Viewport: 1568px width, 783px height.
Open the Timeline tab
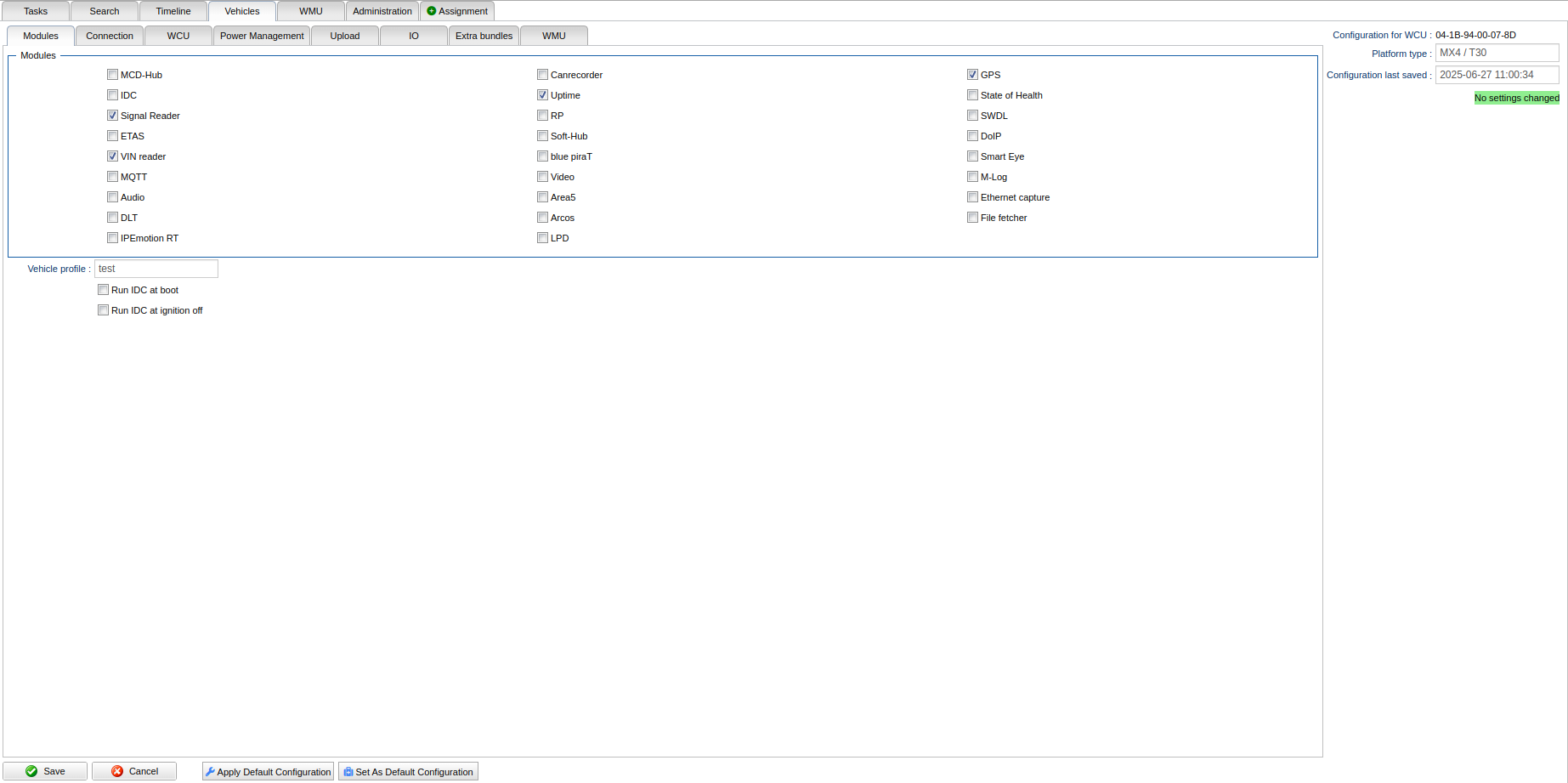coord(173,11)
